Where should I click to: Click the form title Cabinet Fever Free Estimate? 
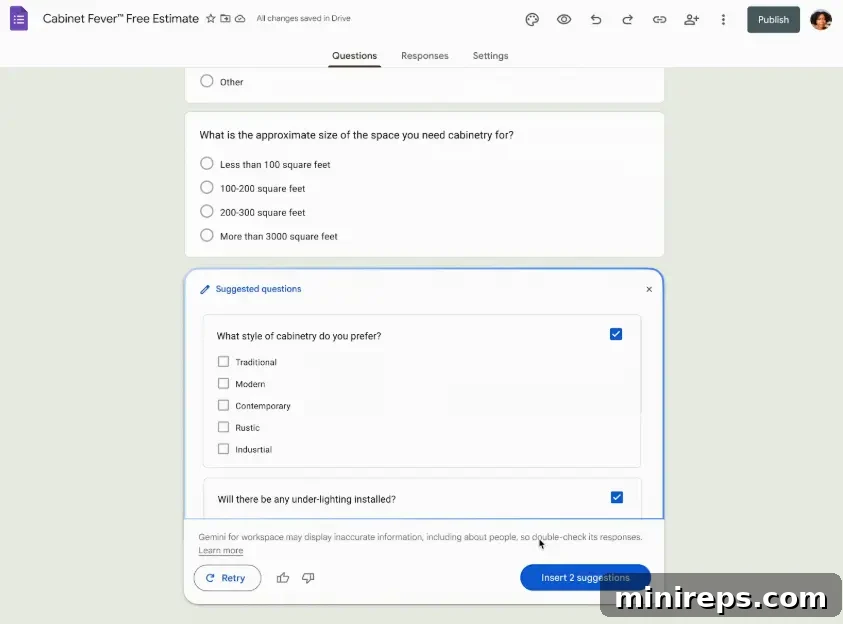(x=120, y=19)
